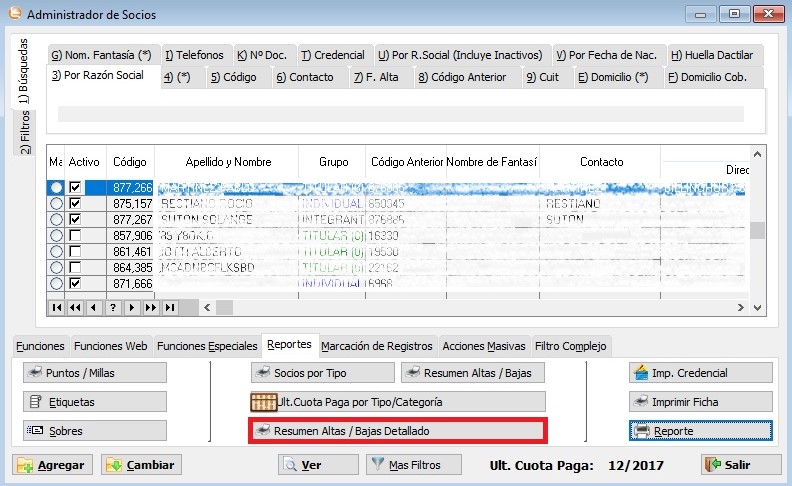The width and height of the screenshot is (792, 486).
Task: Open Mas Filtros filter options
Action: click(x=416, y=465)
